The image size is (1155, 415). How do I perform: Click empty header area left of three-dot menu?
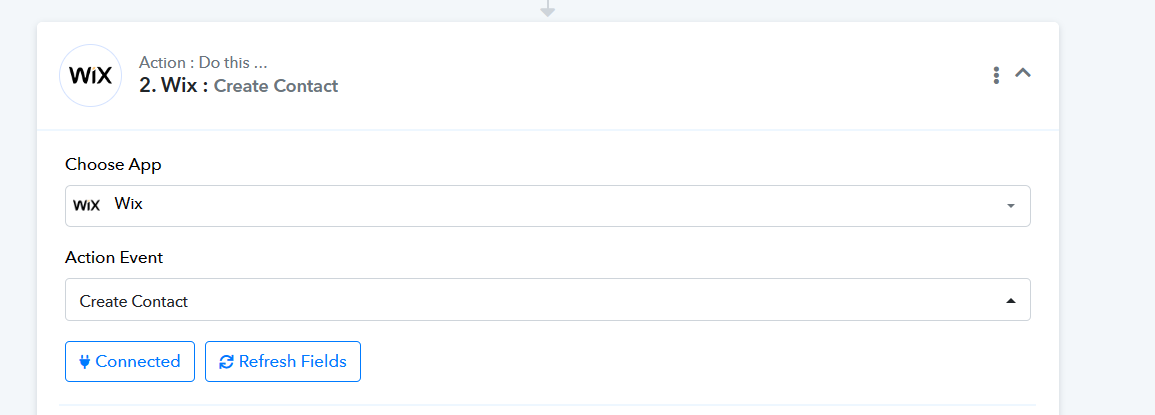(x=700, y=75)
